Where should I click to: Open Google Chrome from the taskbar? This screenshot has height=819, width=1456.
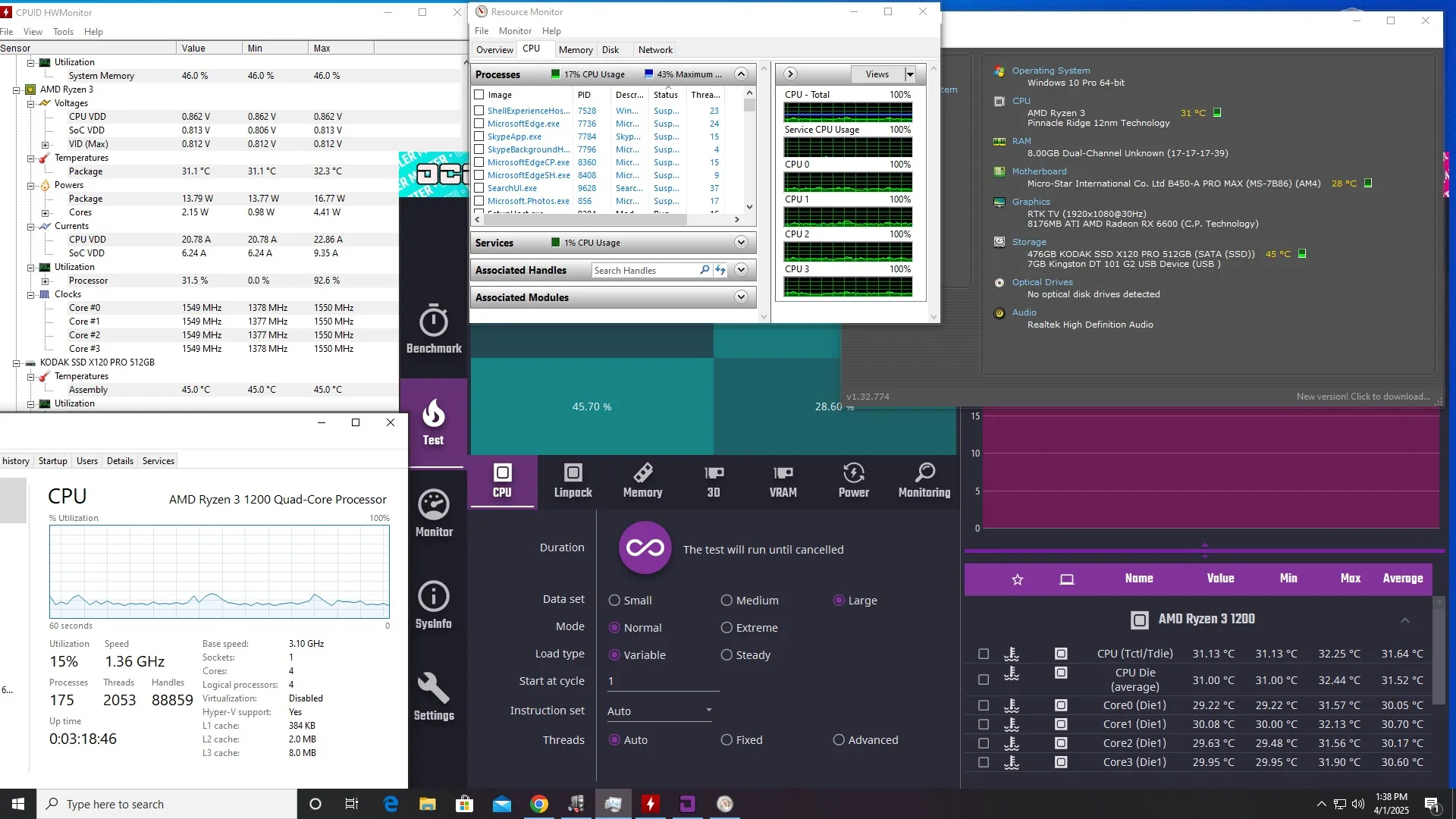[539, 804]
